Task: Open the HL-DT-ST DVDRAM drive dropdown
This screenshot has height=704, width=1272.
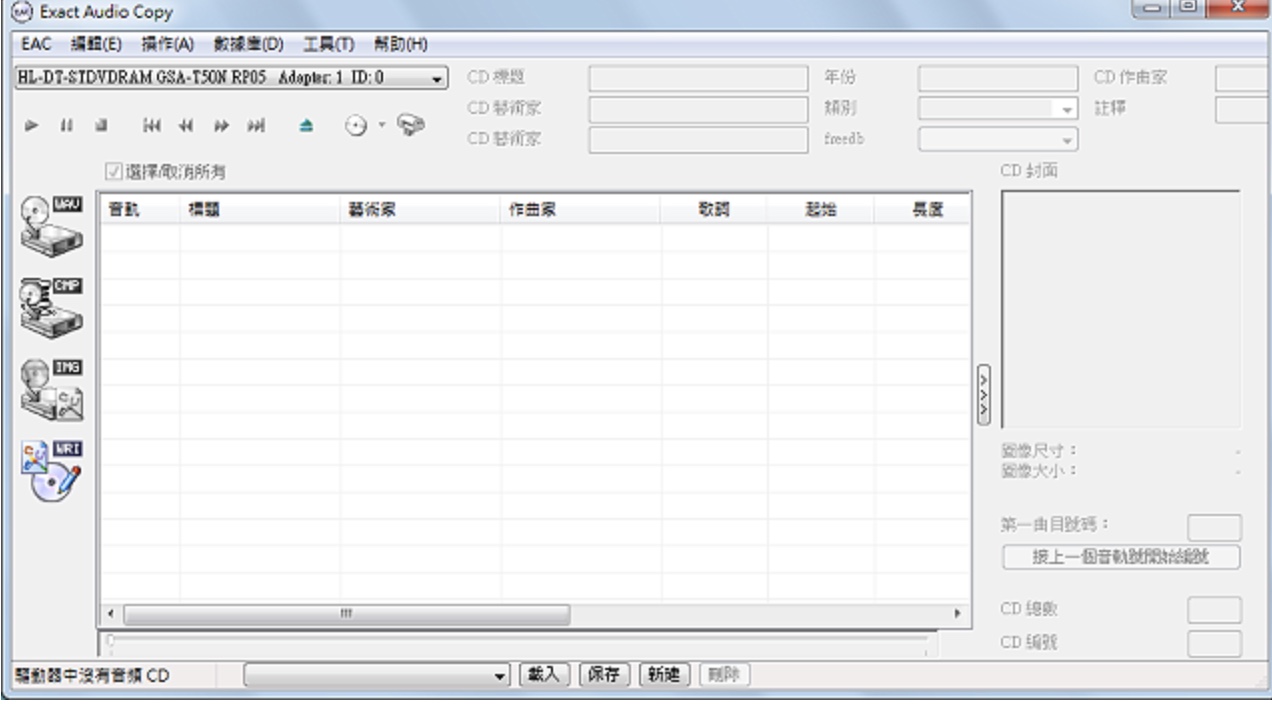Action: click(436, 78)
